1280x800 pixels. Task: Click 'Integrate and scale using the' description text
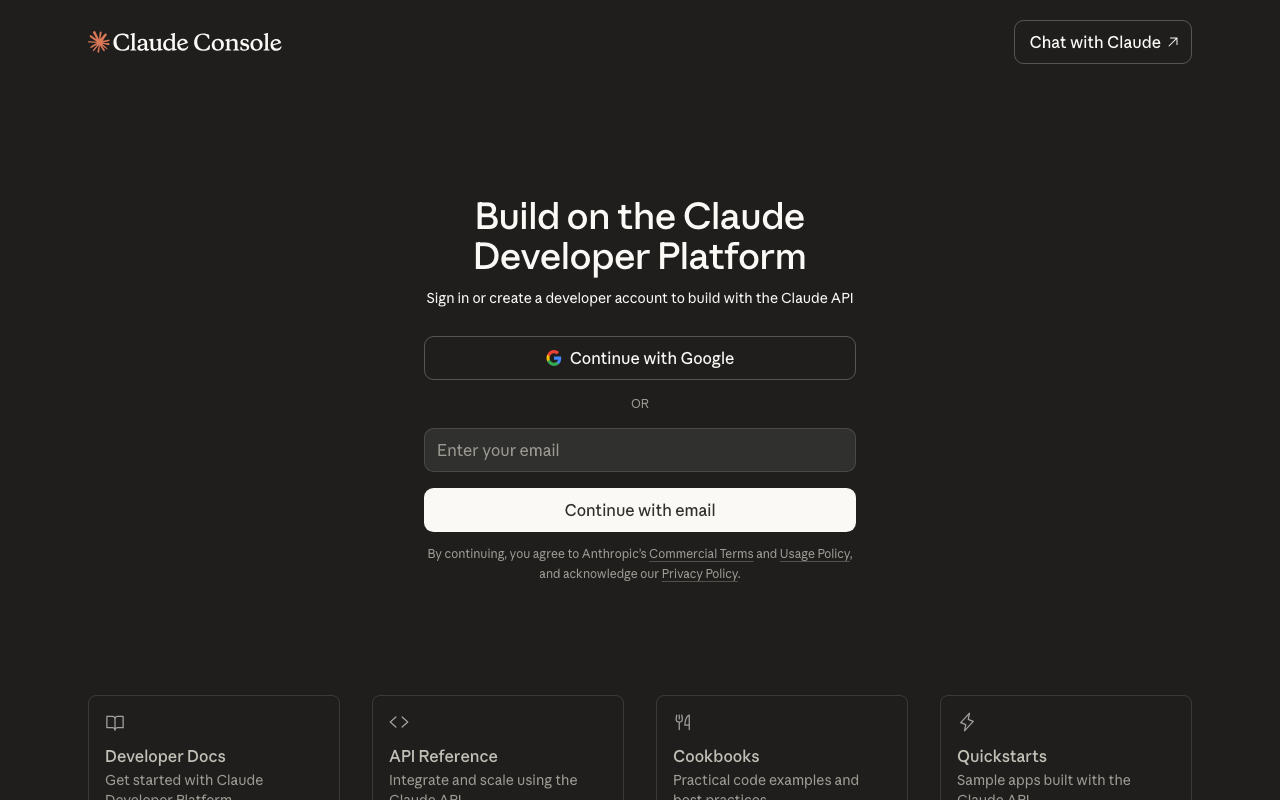click(x=483, y=780)
